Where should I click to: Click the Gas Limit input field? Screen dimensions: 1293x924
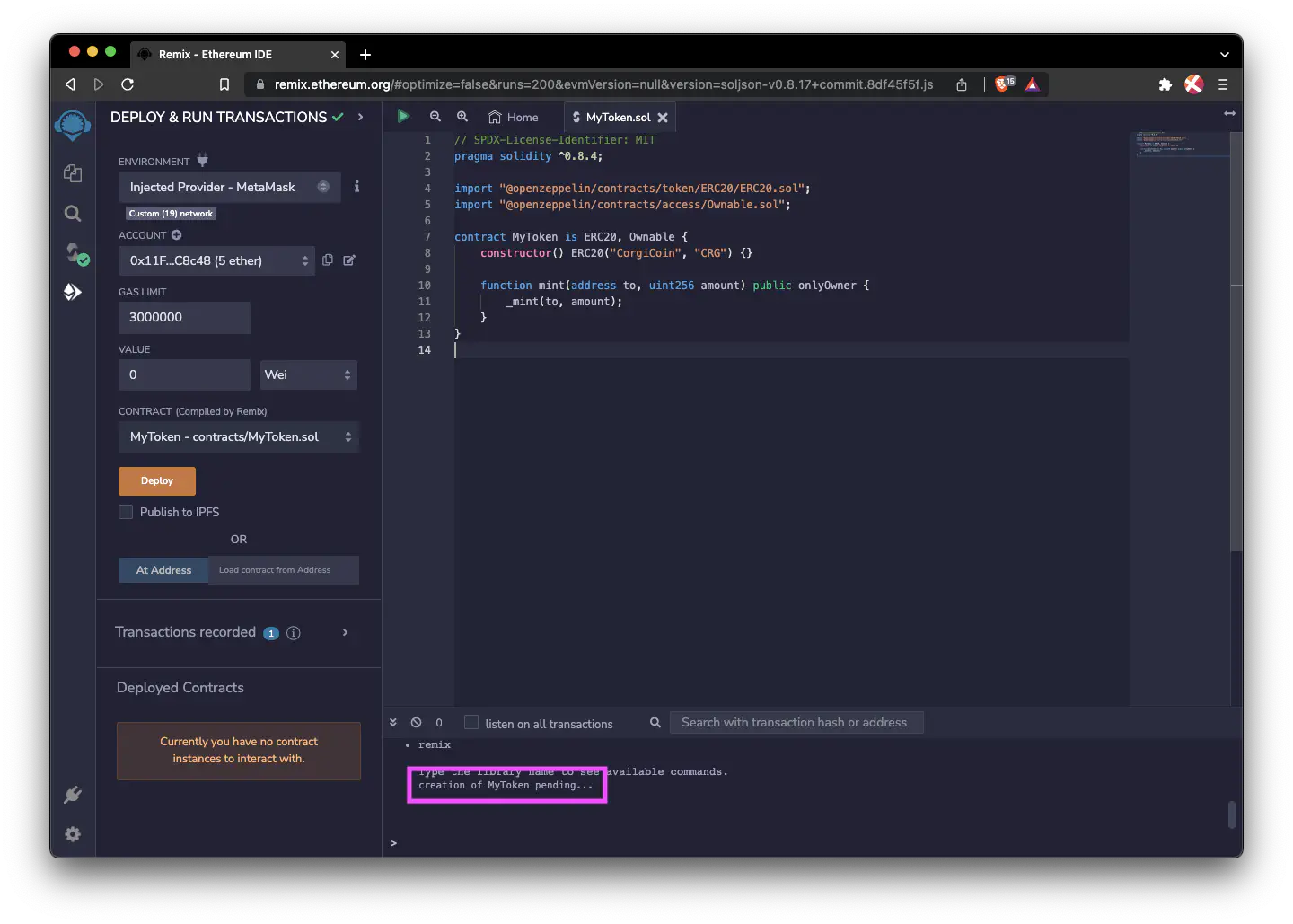(x=184, y=317)
